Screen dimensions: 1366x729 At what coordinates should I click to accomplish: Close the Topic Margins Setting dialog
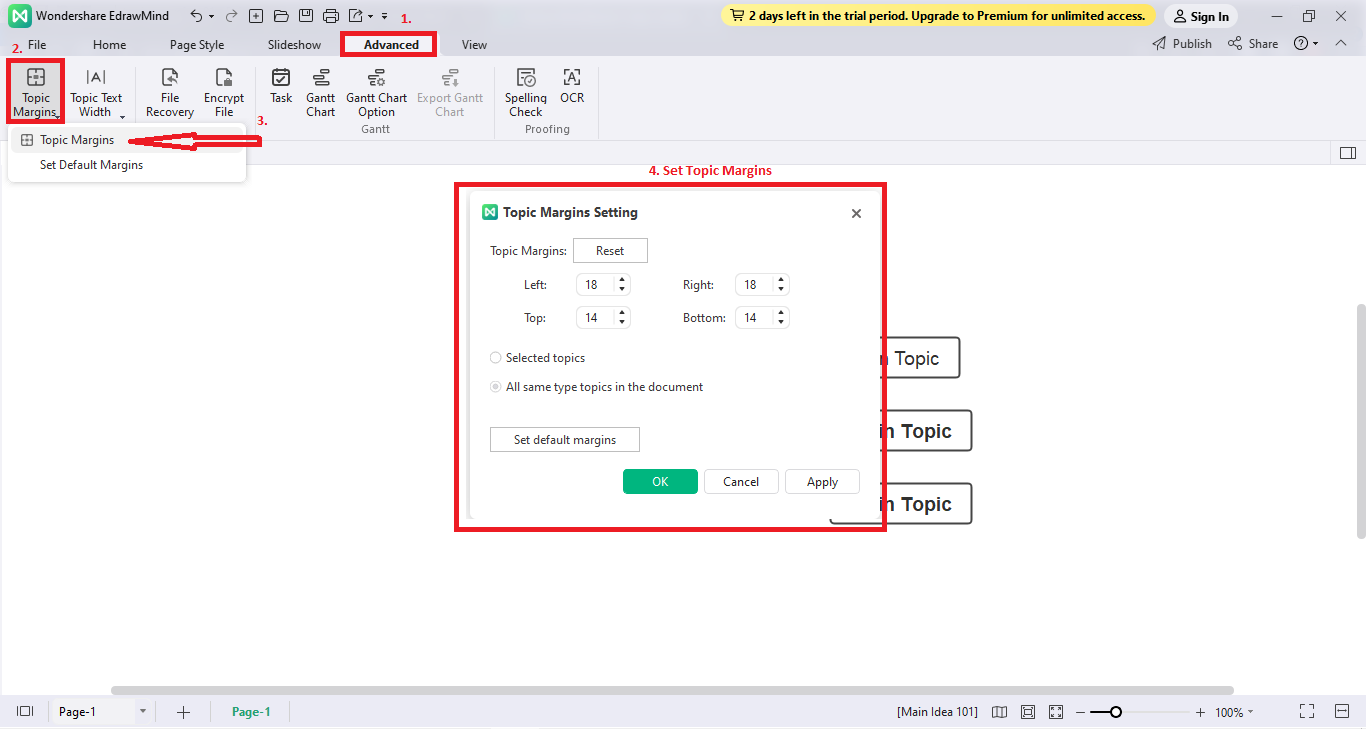click(x=856, y=213)
